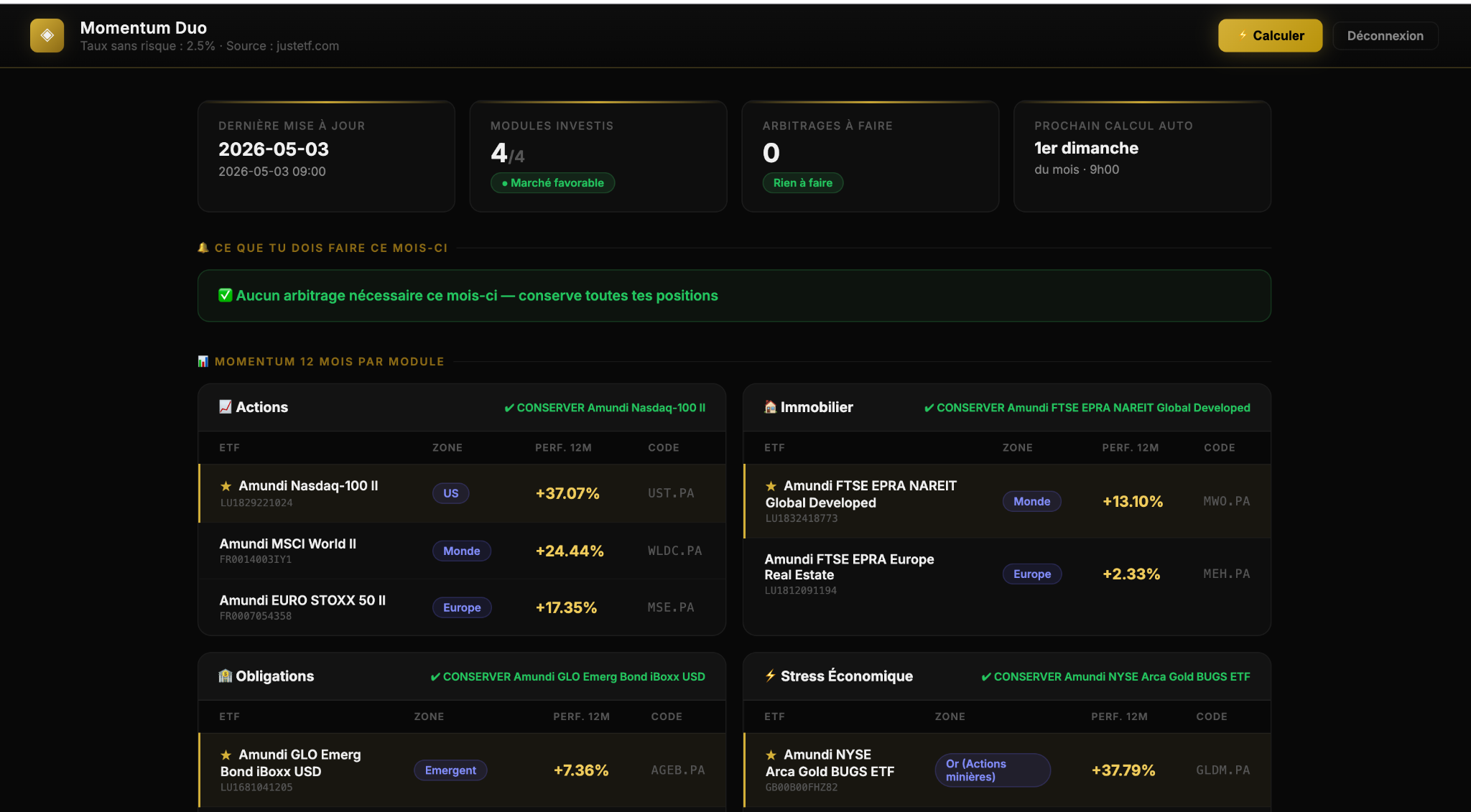Click the house icon in Immobilier module header

[770, 407]
